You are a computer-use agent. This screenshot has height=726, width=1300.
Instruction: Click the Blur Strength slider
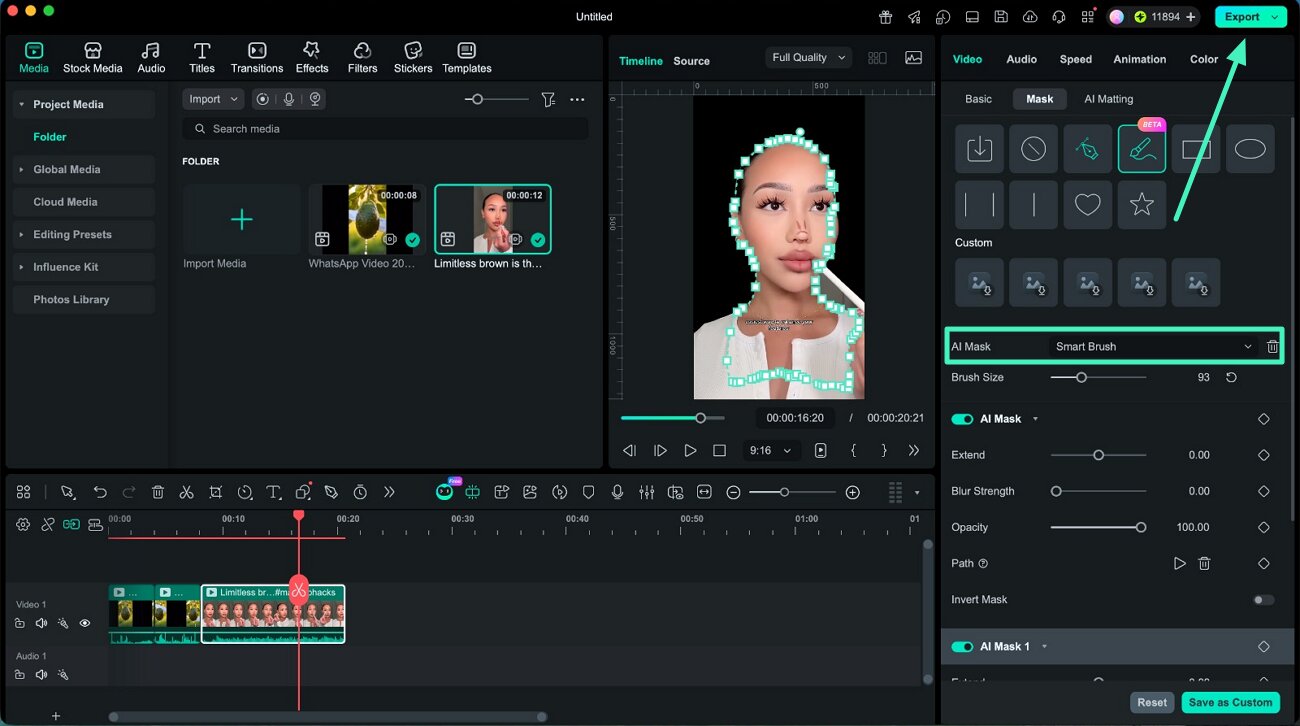click(x=1098, y=491)
